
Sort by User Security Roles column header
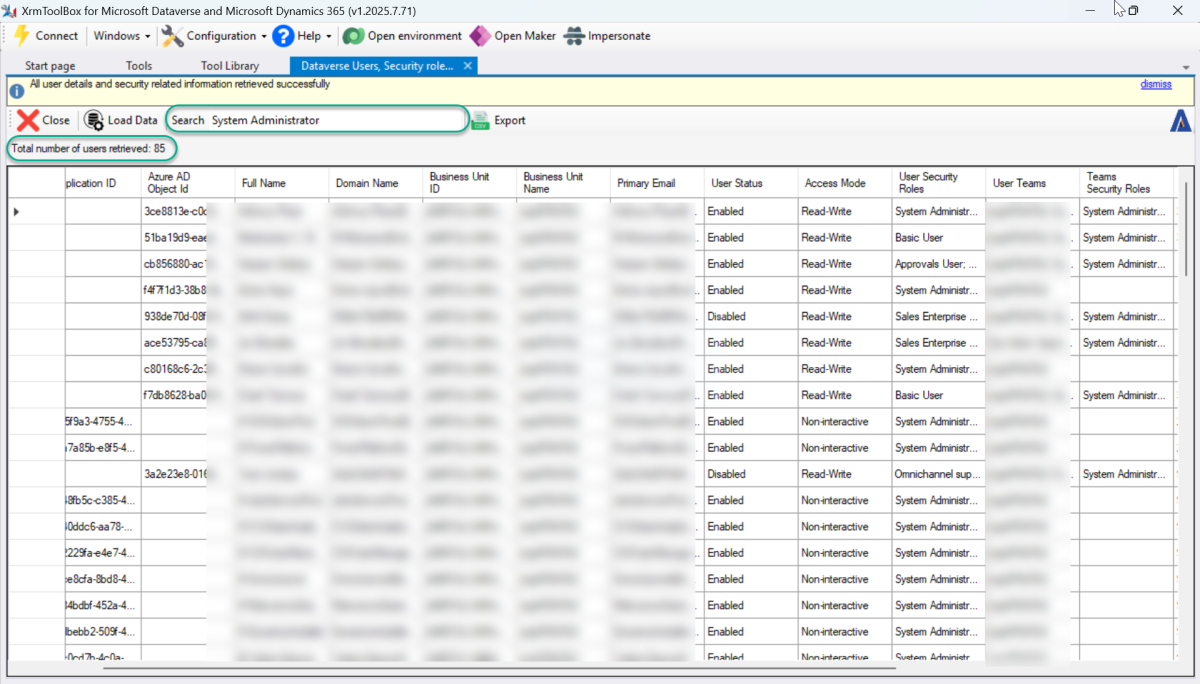pyautogui.click(x=940, y=183)
